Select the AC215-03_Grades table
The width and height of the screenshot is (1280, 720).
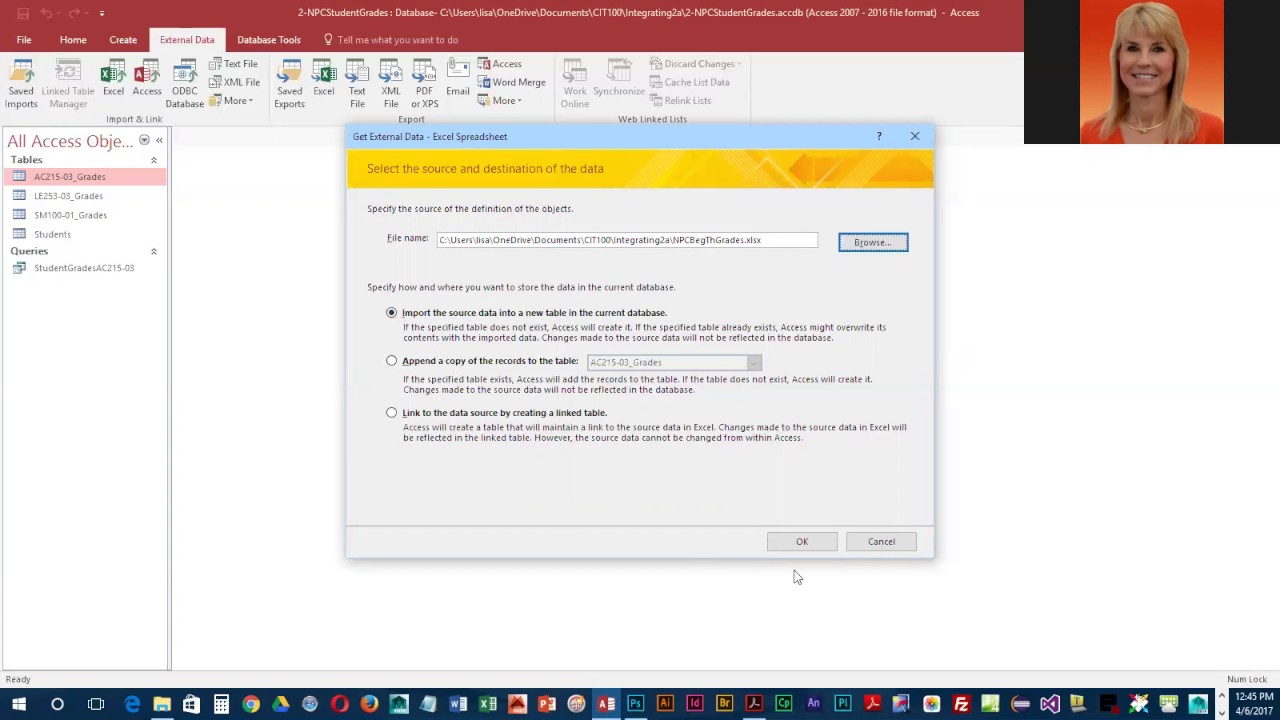tap(85, 177)
